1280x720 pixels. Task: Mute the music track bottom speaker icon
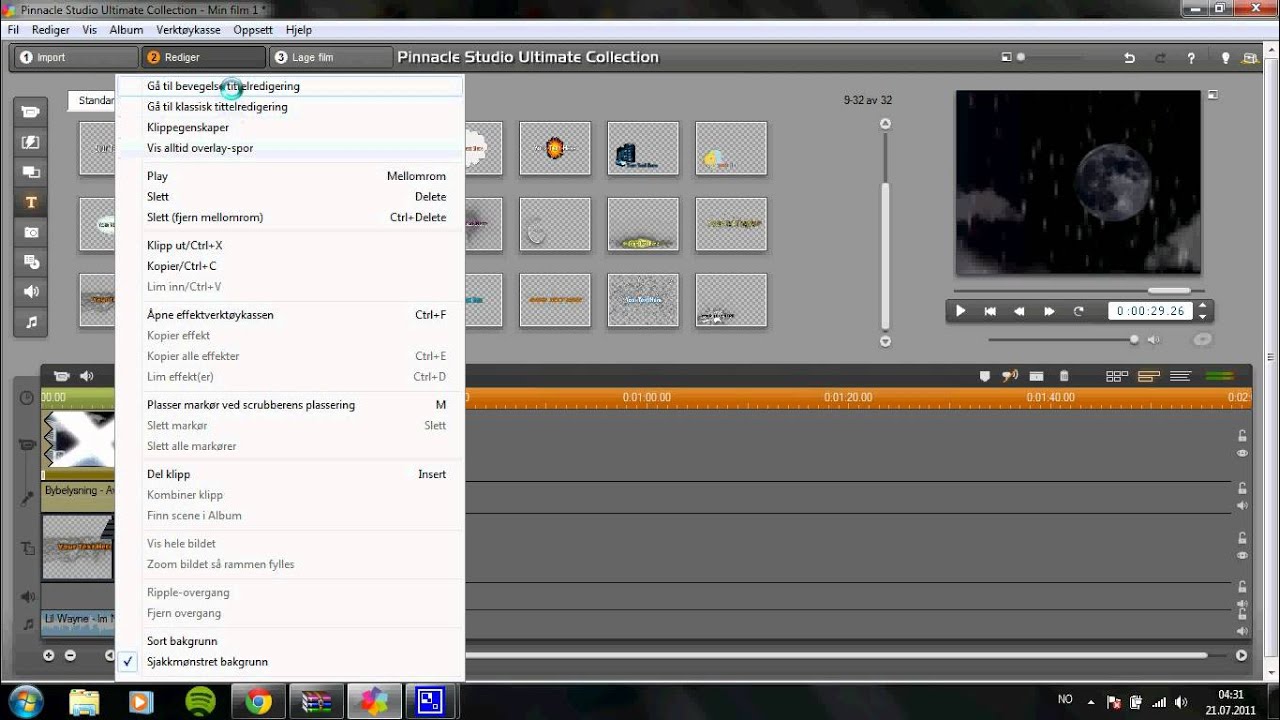coord(1242,632)
